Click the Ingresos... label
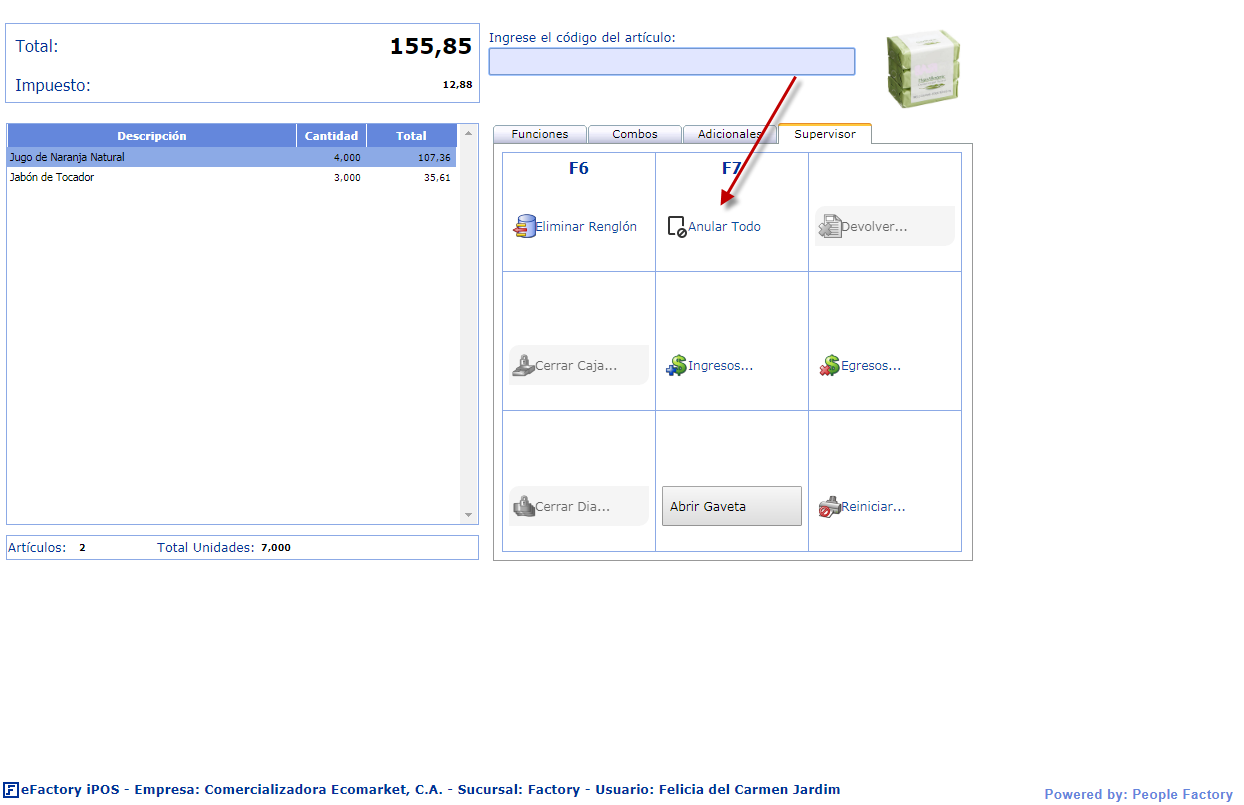 coord(720,366)
